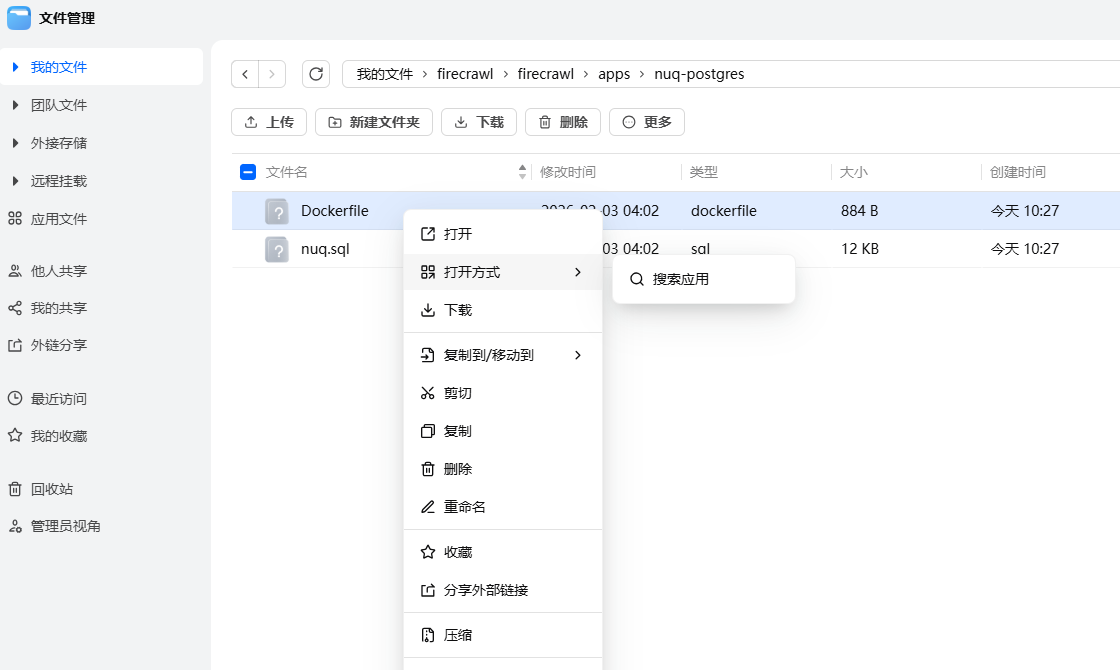The height and width of the screenshot is (670, 1120).
Task: Refresh the current folder view
Action: [316, 73]
